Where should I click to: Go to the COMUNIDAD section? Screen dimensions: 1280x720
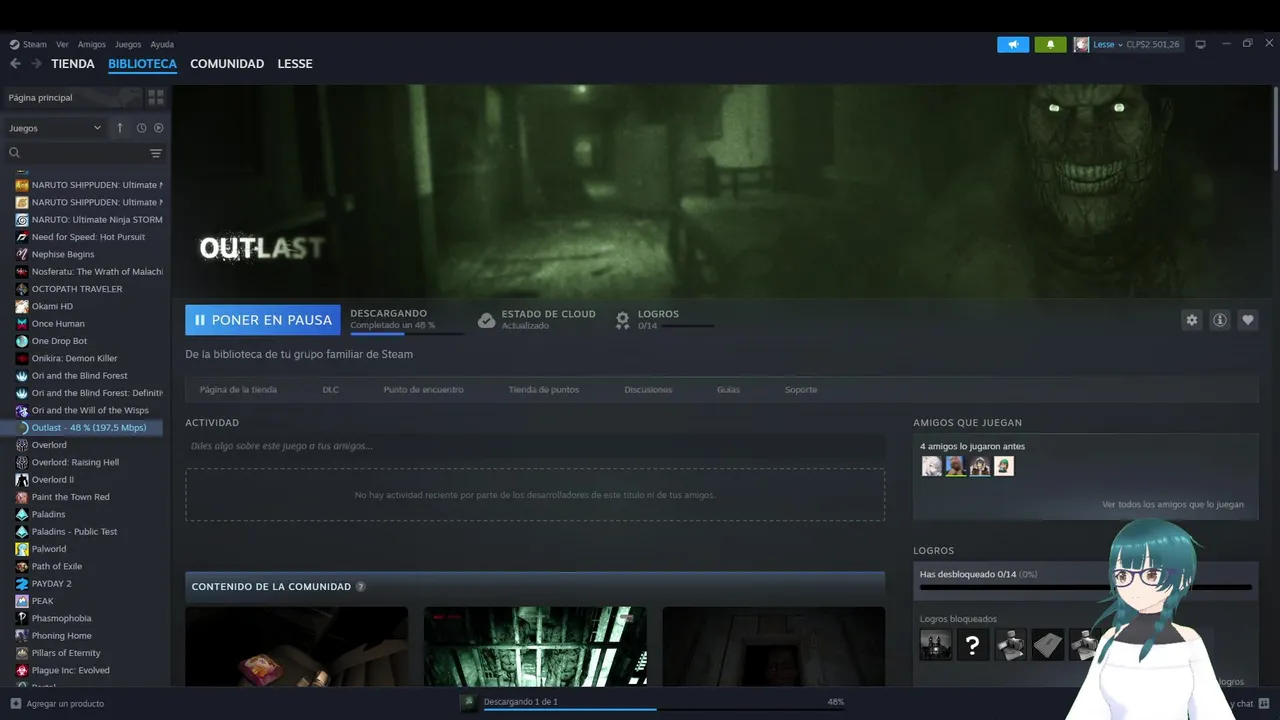(x=227, y=64)
